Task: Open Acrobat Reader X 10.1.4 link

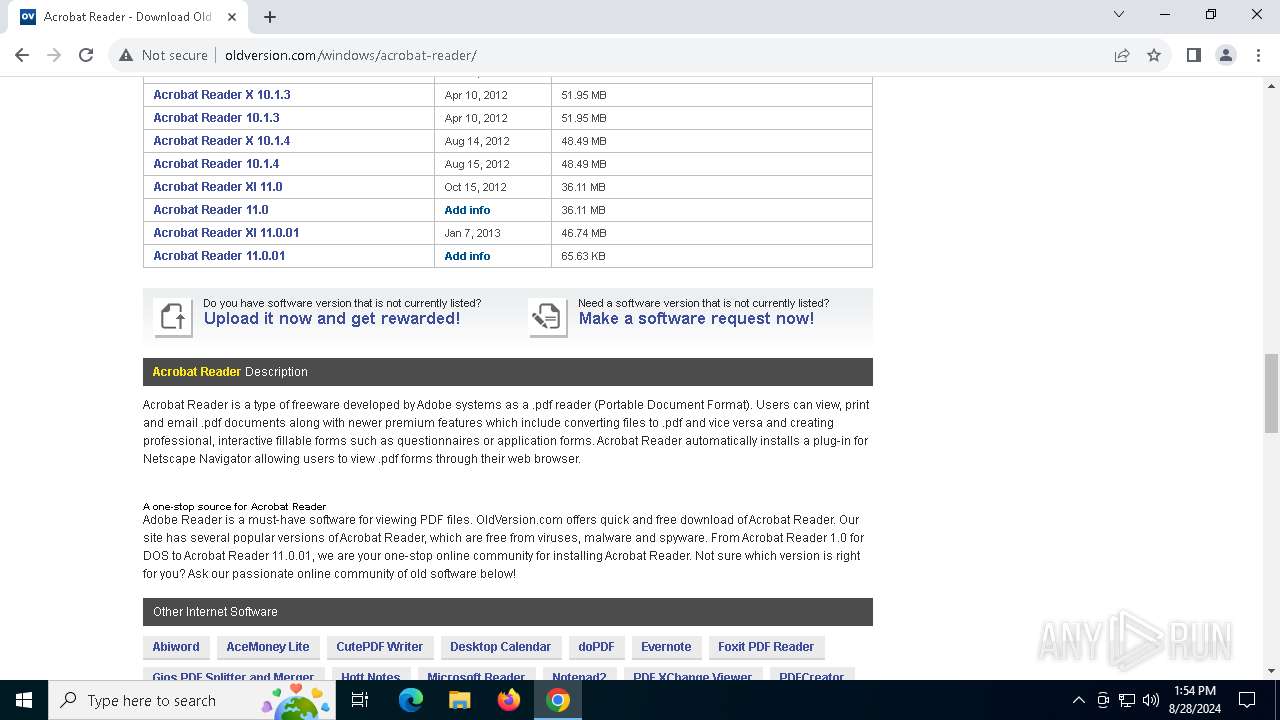Action: 222,141
